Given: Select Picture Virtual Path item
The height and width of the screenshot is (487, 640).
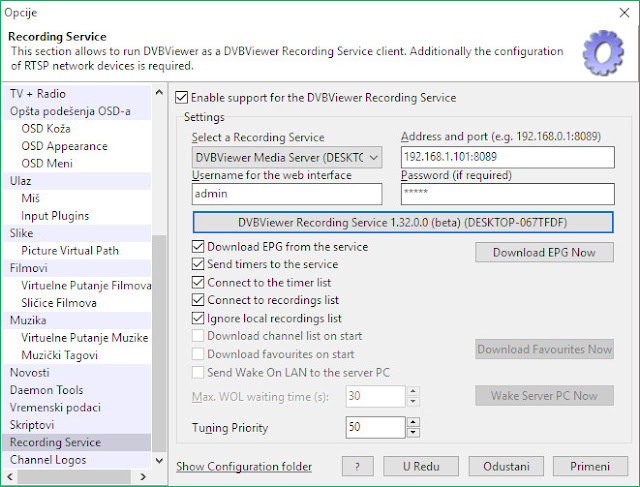Looking at the screenshot, I should (x=70, y=251).
